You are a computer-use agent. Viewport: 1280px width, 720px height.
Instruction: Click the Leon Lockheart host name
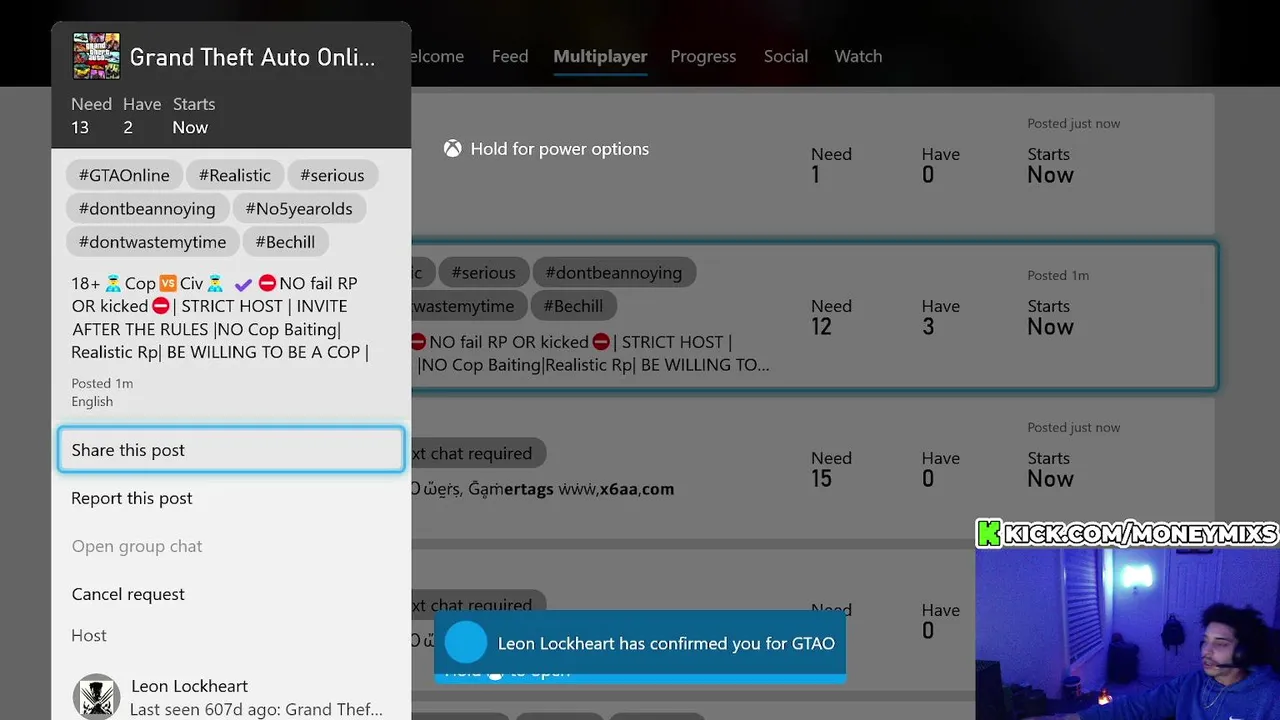coord(190,686)
